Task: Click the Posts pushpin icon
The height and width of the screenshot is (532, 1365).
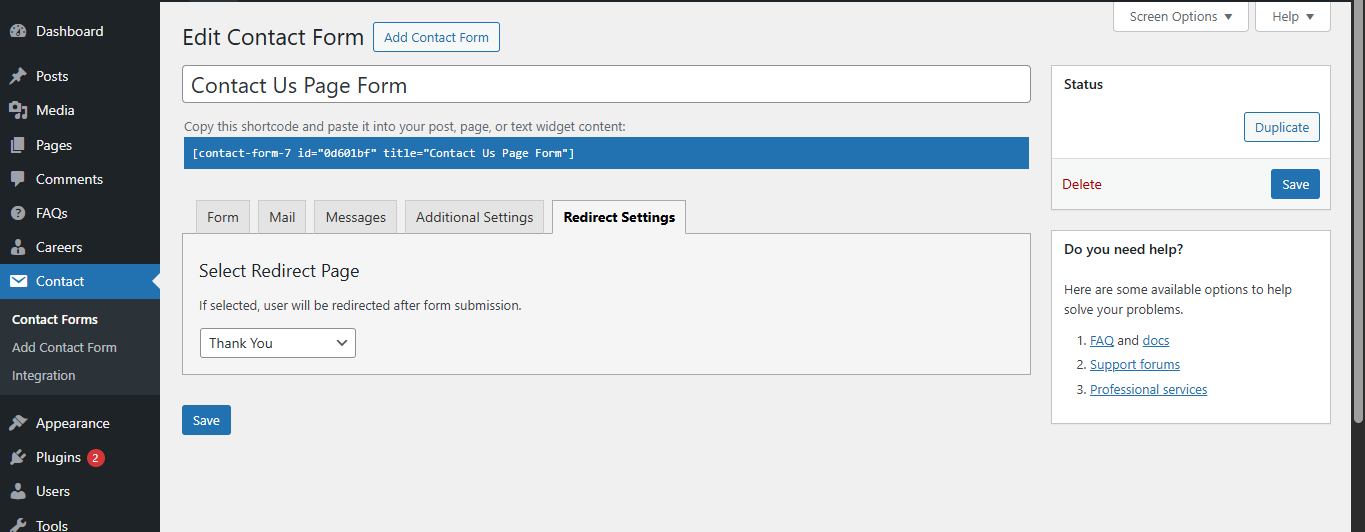Action: tap(18, 76)
